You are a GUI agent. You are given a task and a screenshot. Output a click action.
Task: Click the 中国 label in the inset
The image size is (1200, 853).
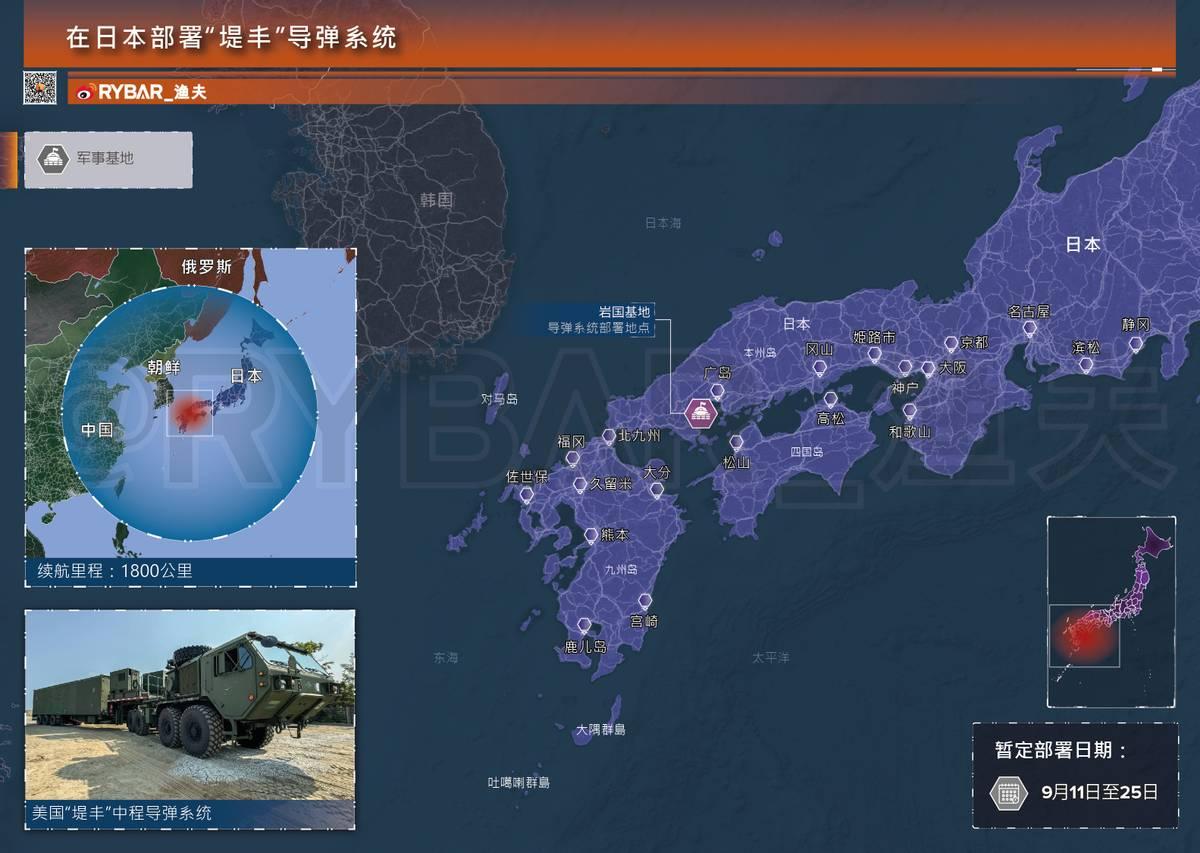[97, 430]
